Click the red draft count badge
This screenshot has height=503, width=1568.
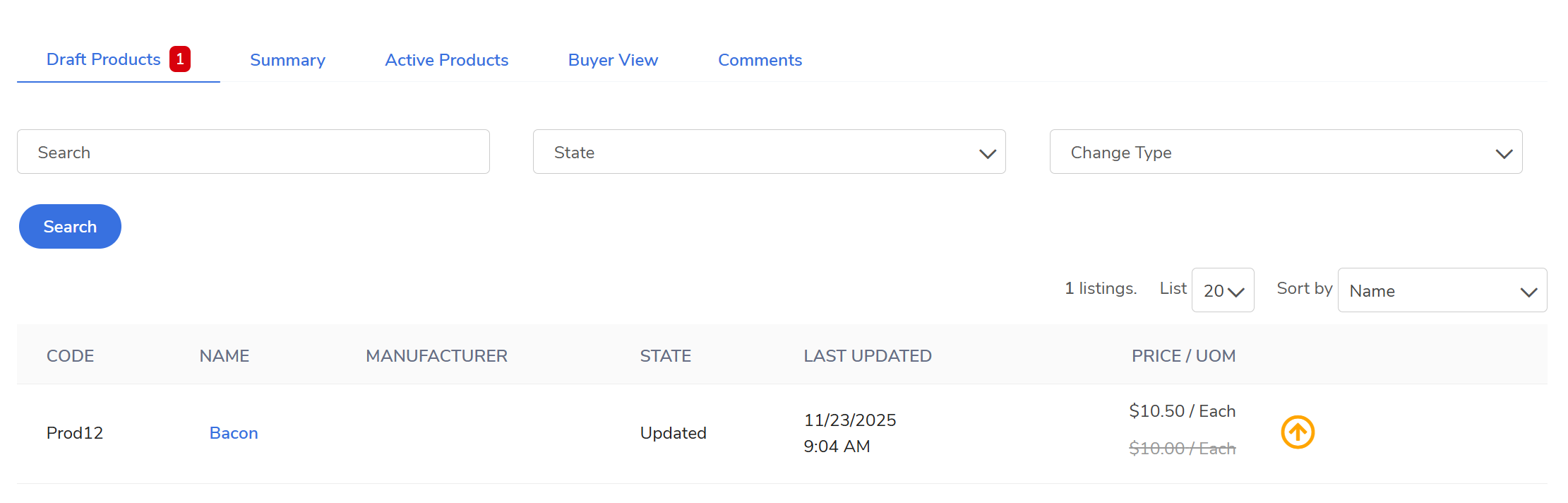[180, 59]
